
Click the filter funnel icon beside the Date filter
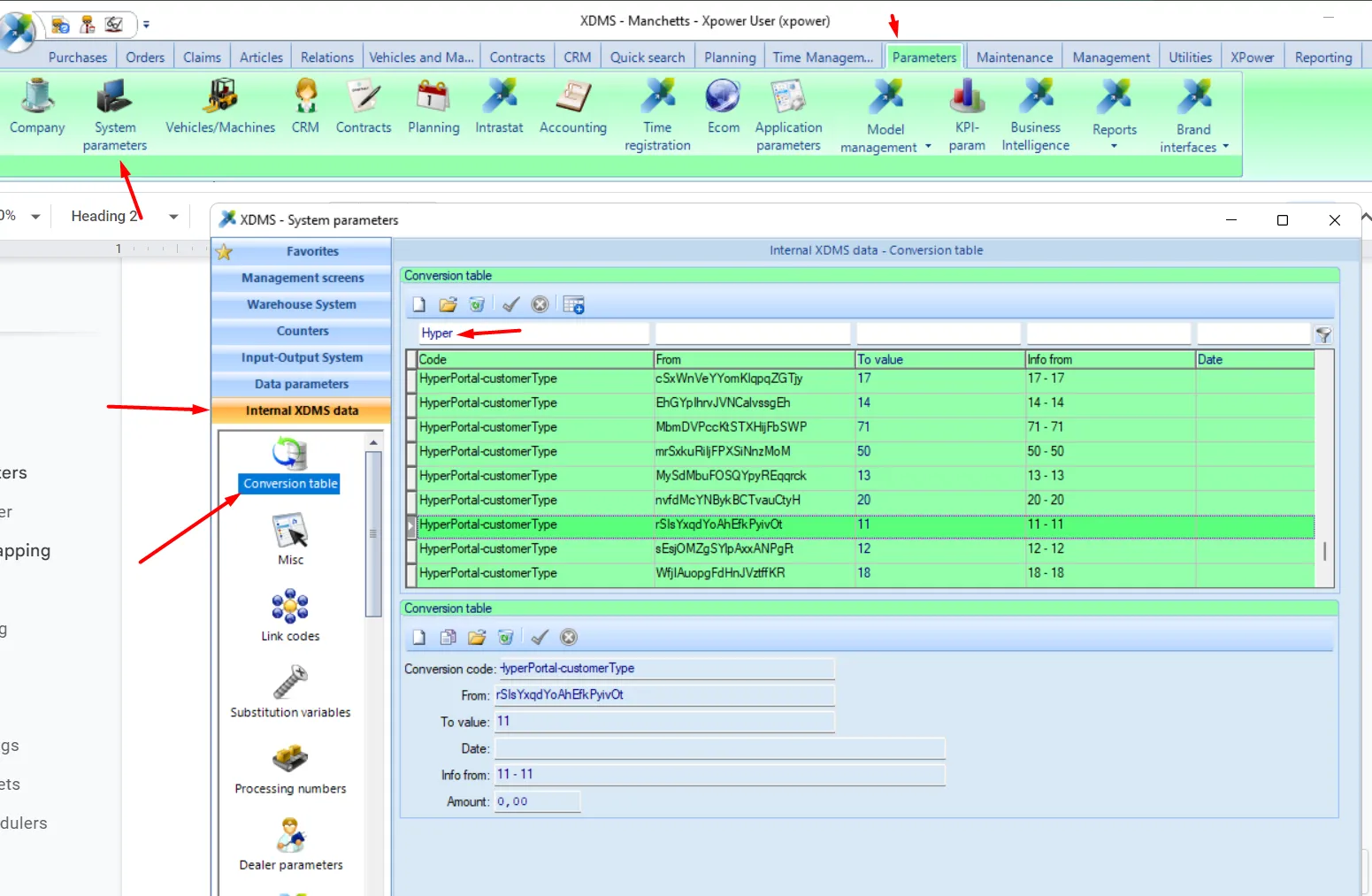click(1323, 334)
